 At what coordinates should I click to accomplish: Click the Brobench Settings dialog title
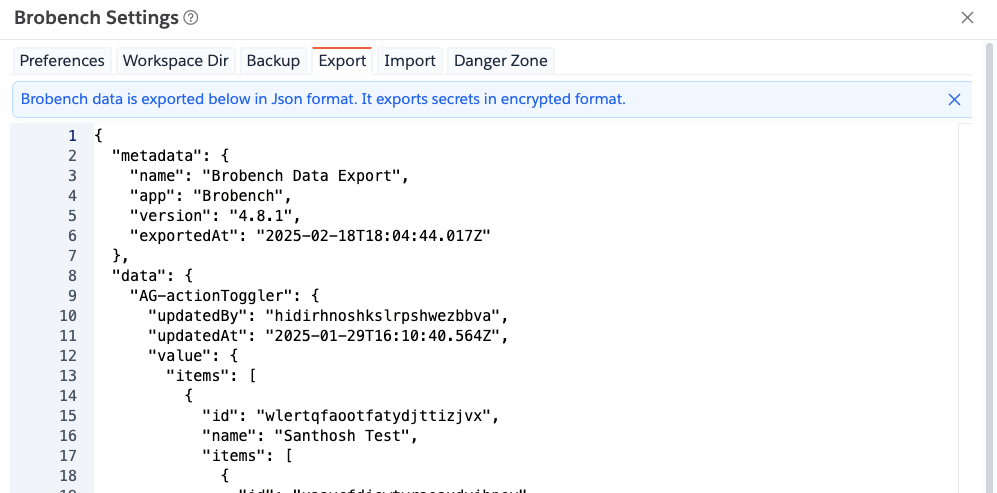click(x=96, y=18)
